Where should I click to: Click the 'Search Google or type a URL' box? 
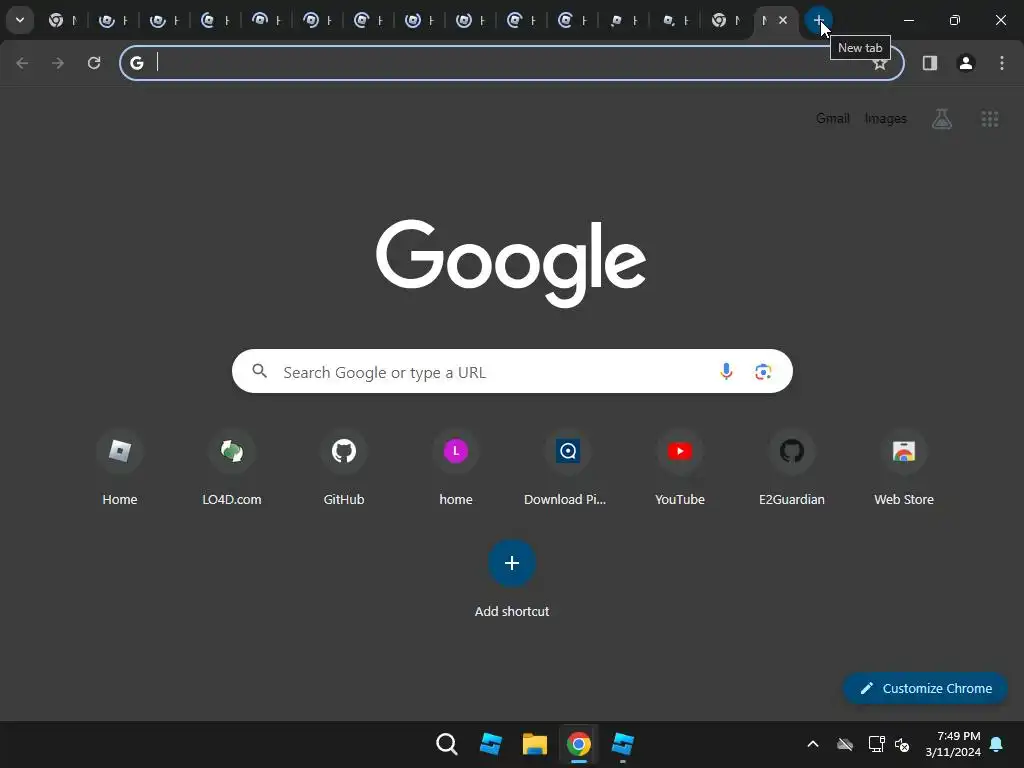(x=512, y=372)
